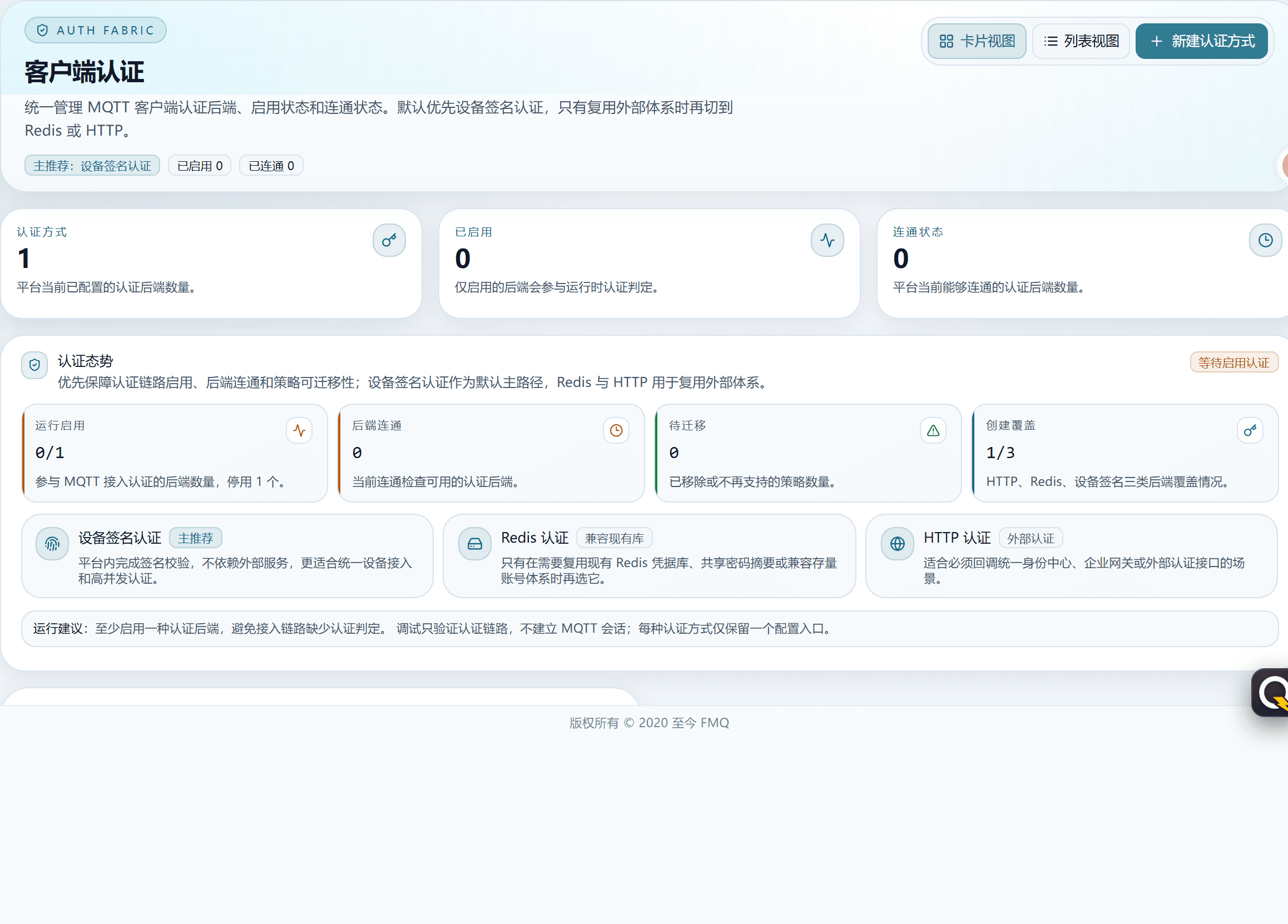This screenshot has height=924, width=1288.
Task: Select the 设备签名认证 card title
Action: (x=120, y=538)
